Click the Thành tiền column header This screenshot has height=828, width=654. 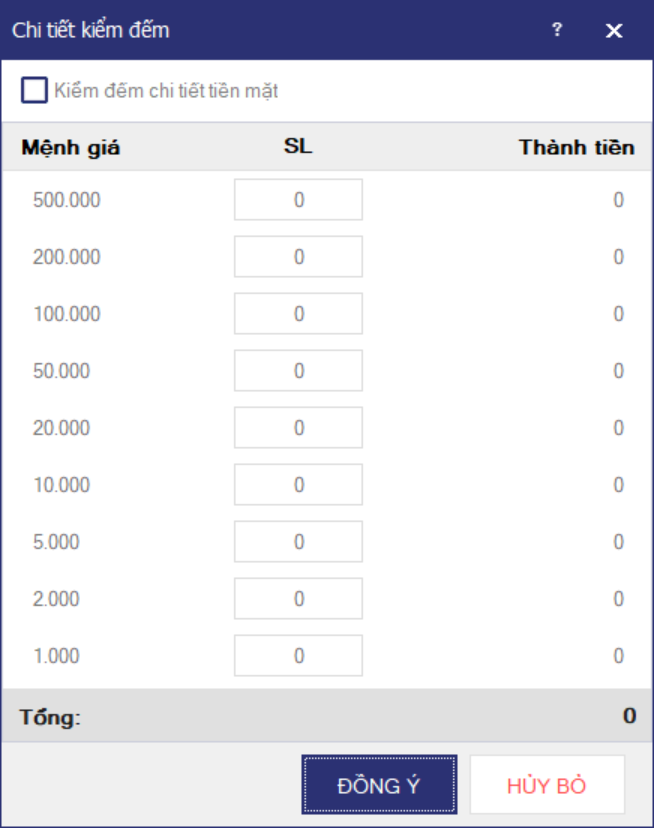(576, 148)
